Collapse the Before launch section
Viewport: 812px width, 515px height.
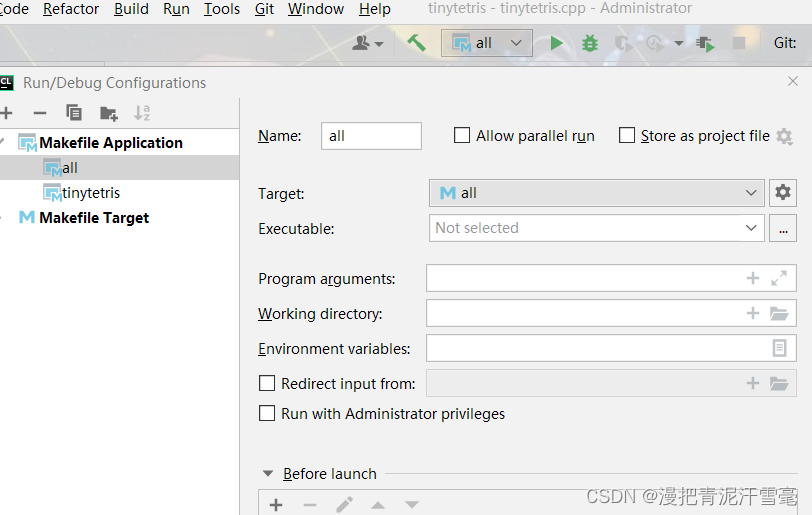(x=268, y=474)
